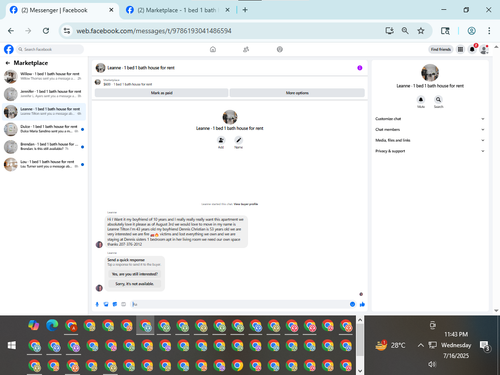Expand Chat members section
The image size is (500, 375).
pos(430,129)
